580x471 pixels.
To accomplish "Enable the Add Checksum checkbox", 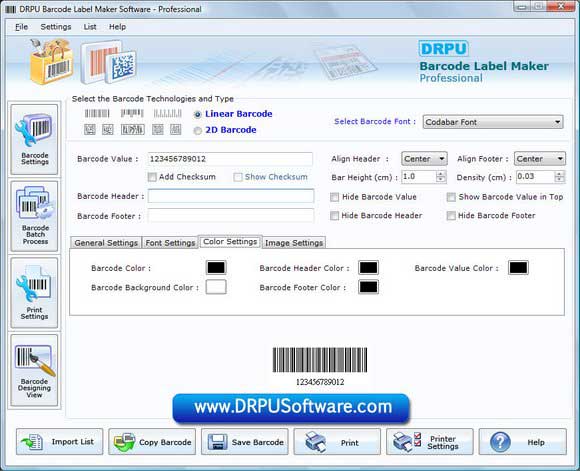I will (x=152, y=177).
